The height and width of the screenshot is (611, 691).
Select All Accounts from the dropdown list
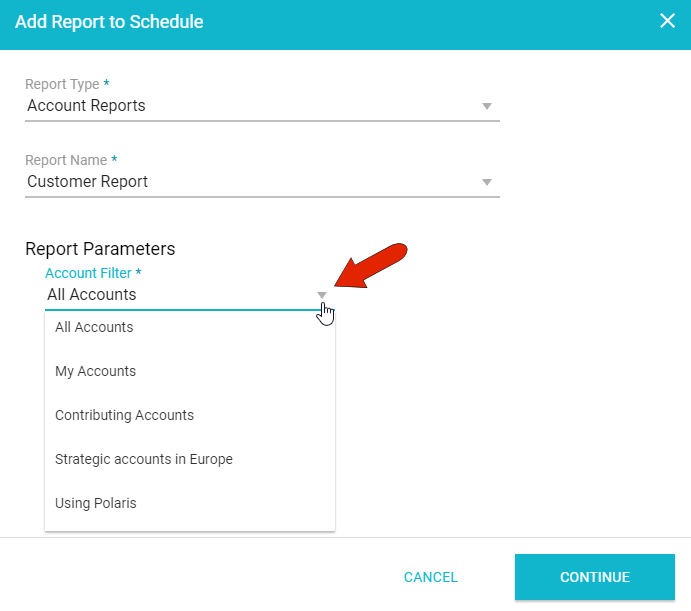coord(94,327)
